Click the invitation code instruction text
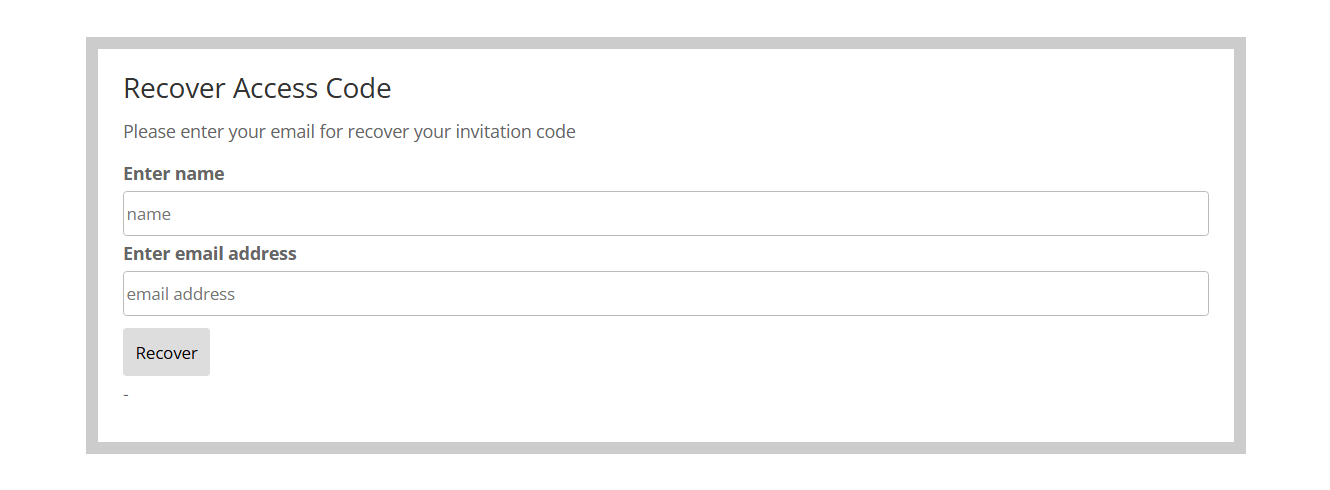 tap(349, 132)
